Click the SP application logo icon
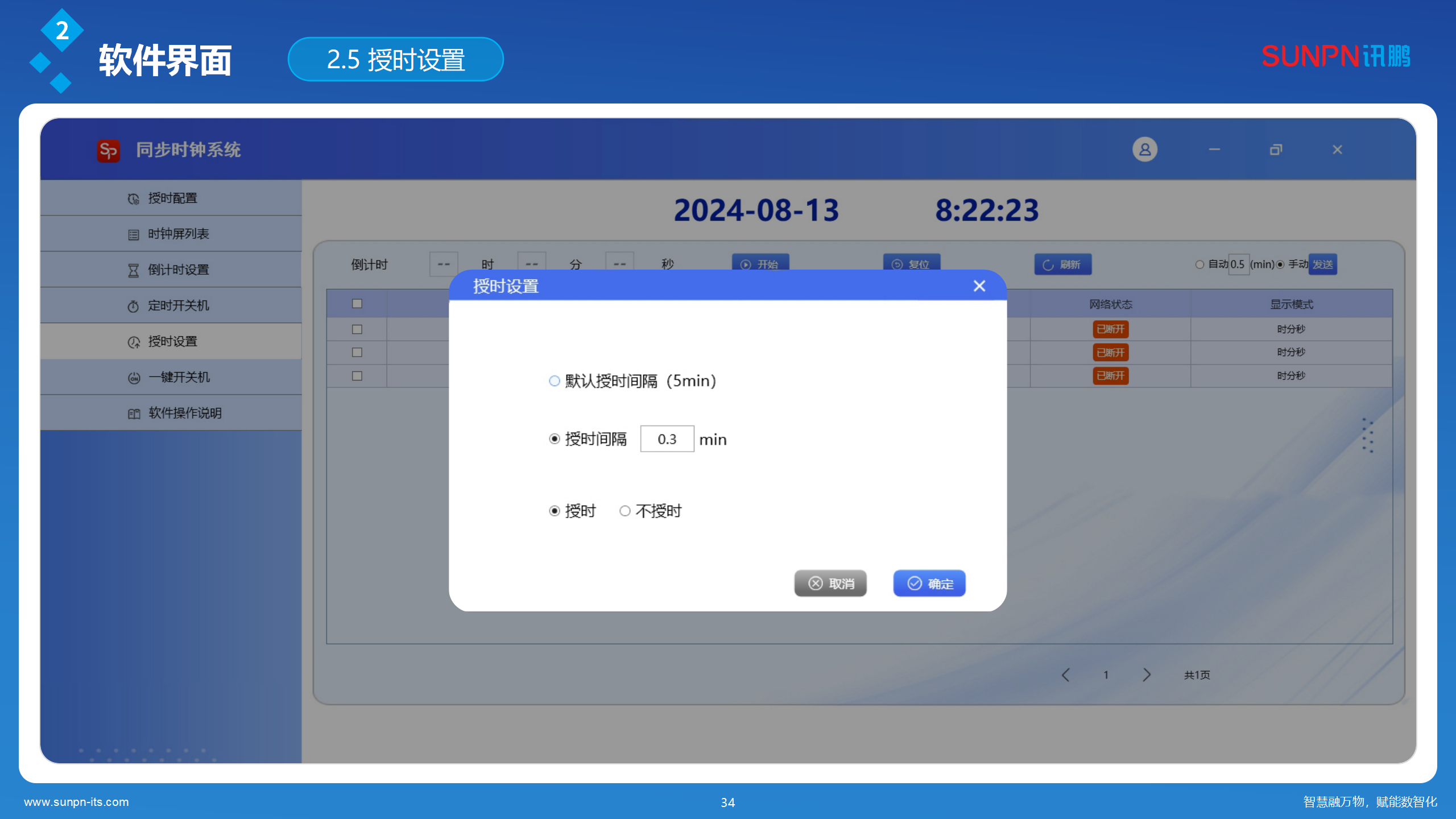 [108, 150]
